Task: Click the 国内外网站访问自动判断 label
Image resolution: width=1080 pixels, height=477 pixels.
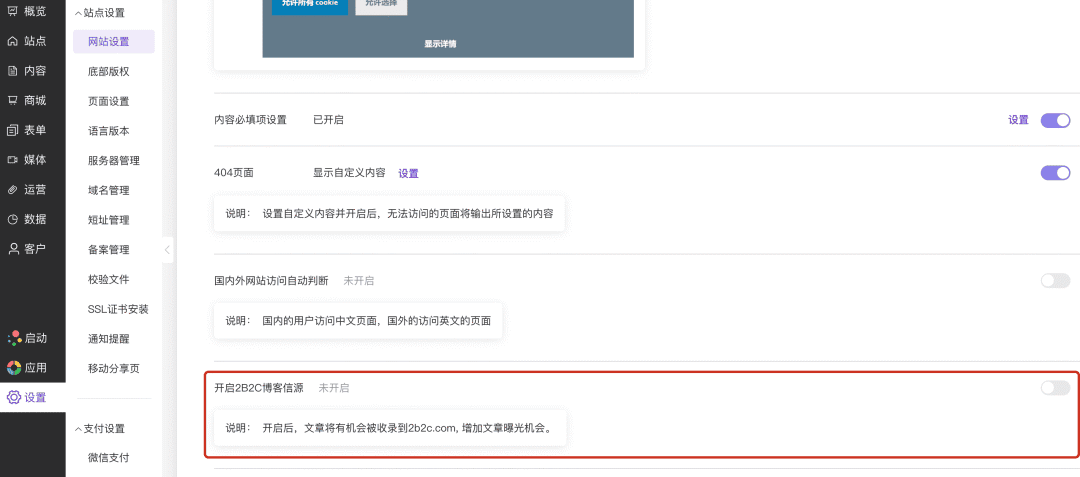Action: [271, 281]
